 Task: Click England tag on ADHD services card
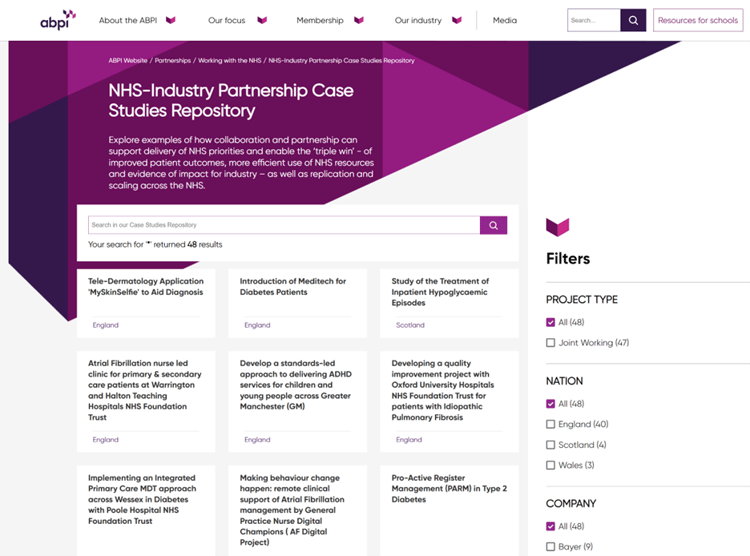257,440
